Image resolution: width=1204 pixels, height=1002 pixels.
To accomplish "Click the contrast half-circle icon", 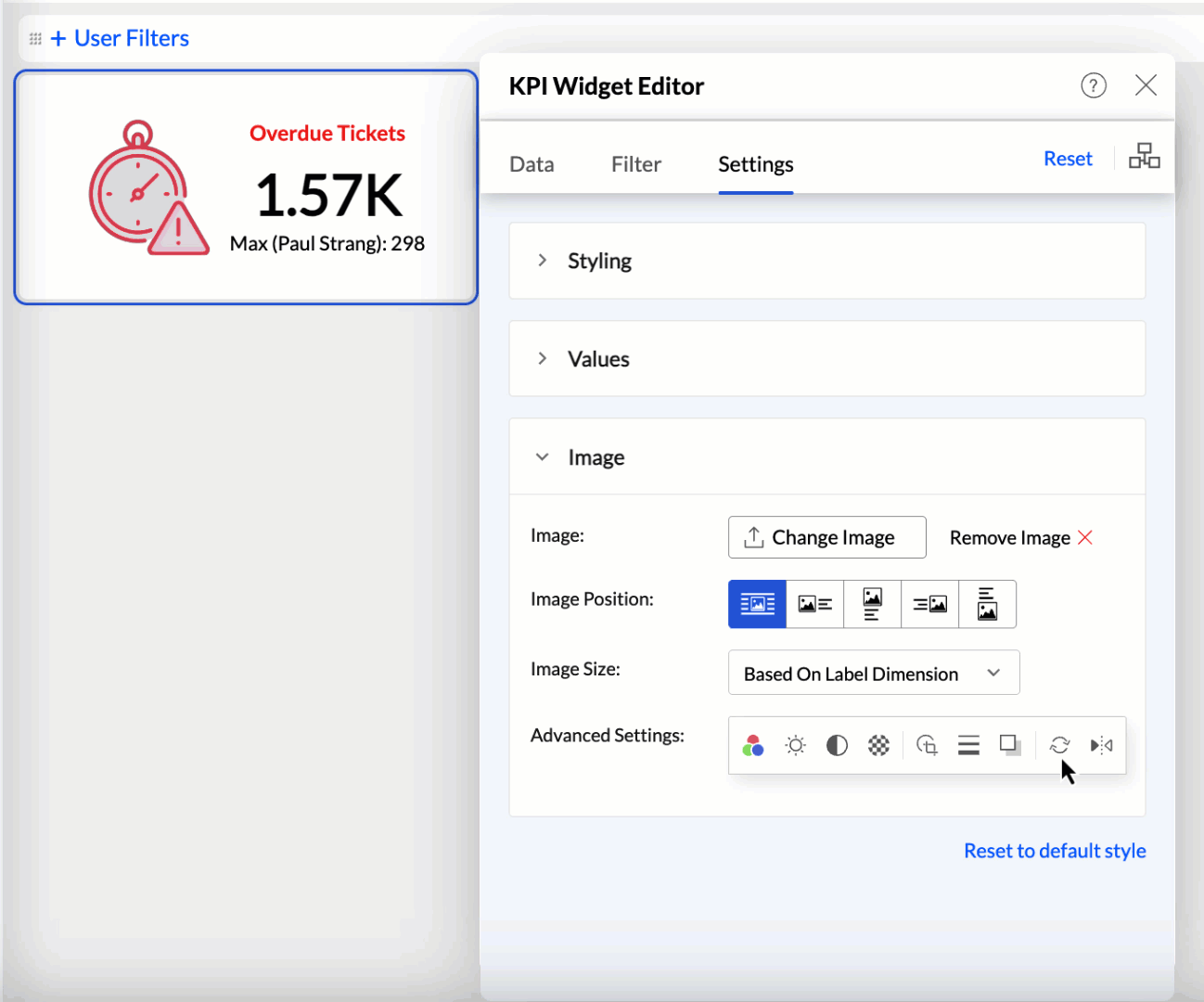I will [x=837, y=745].
